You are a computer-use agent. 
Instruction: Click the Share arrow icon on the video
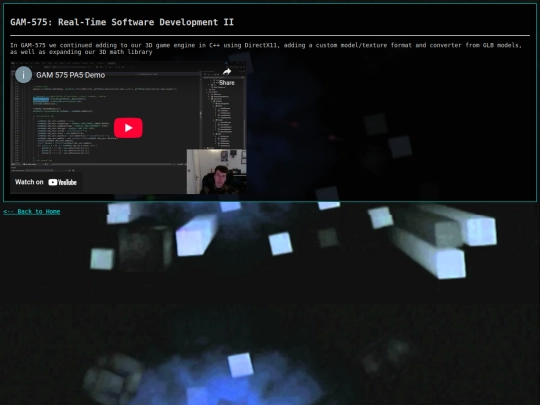click(227, 72)
